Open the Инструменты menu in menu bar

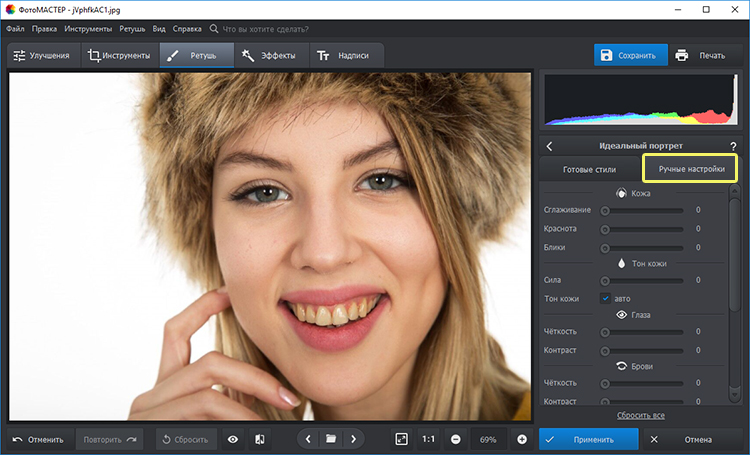88,29
